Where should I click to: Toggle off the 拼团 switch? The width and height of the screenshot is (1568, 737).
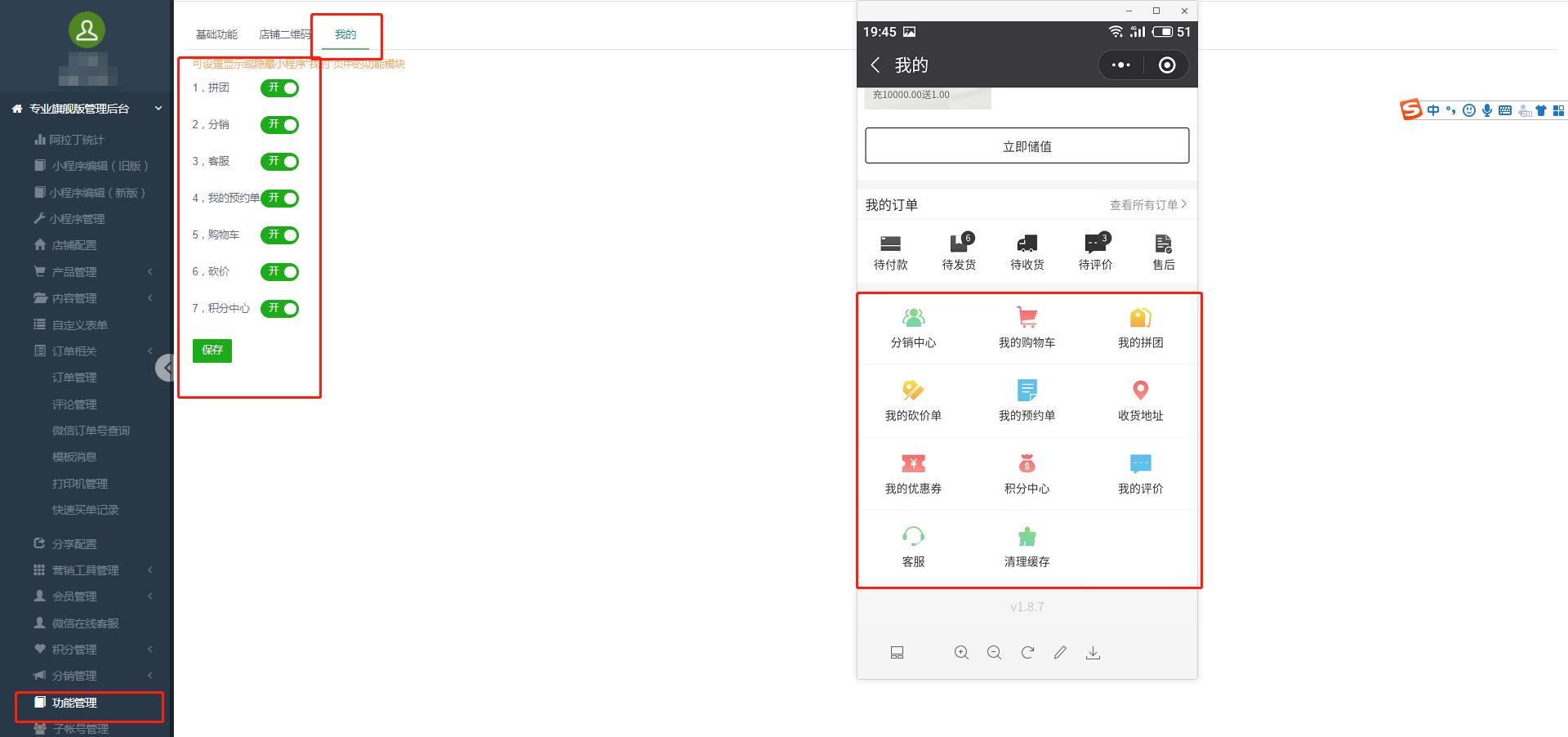[x=279, y=88]
